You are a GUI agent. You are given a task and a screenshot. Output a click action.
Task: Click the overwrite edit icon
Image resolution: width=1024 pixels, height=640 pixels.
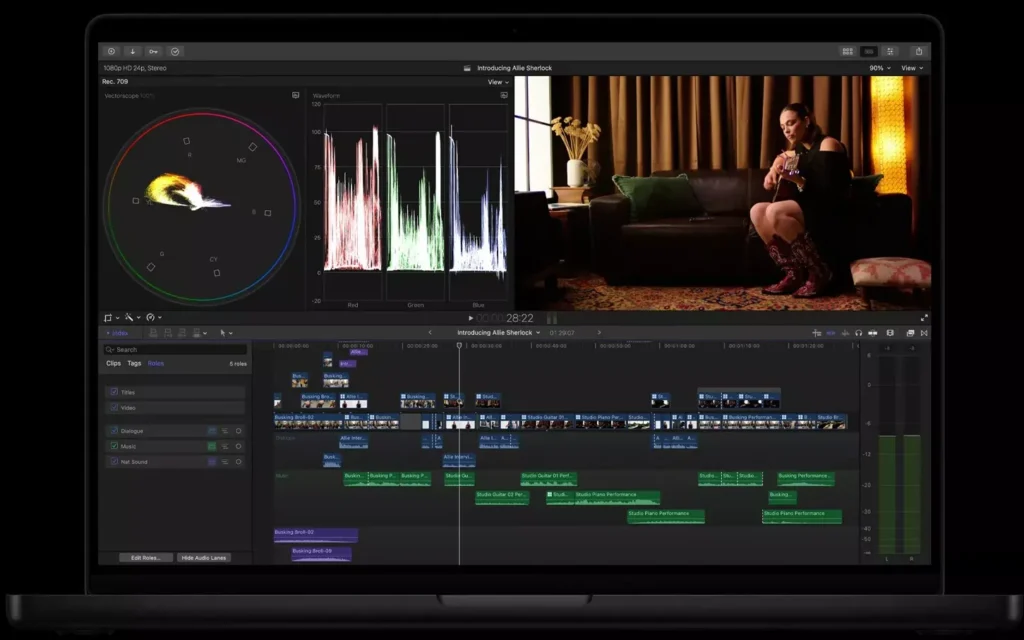(197, 333)
